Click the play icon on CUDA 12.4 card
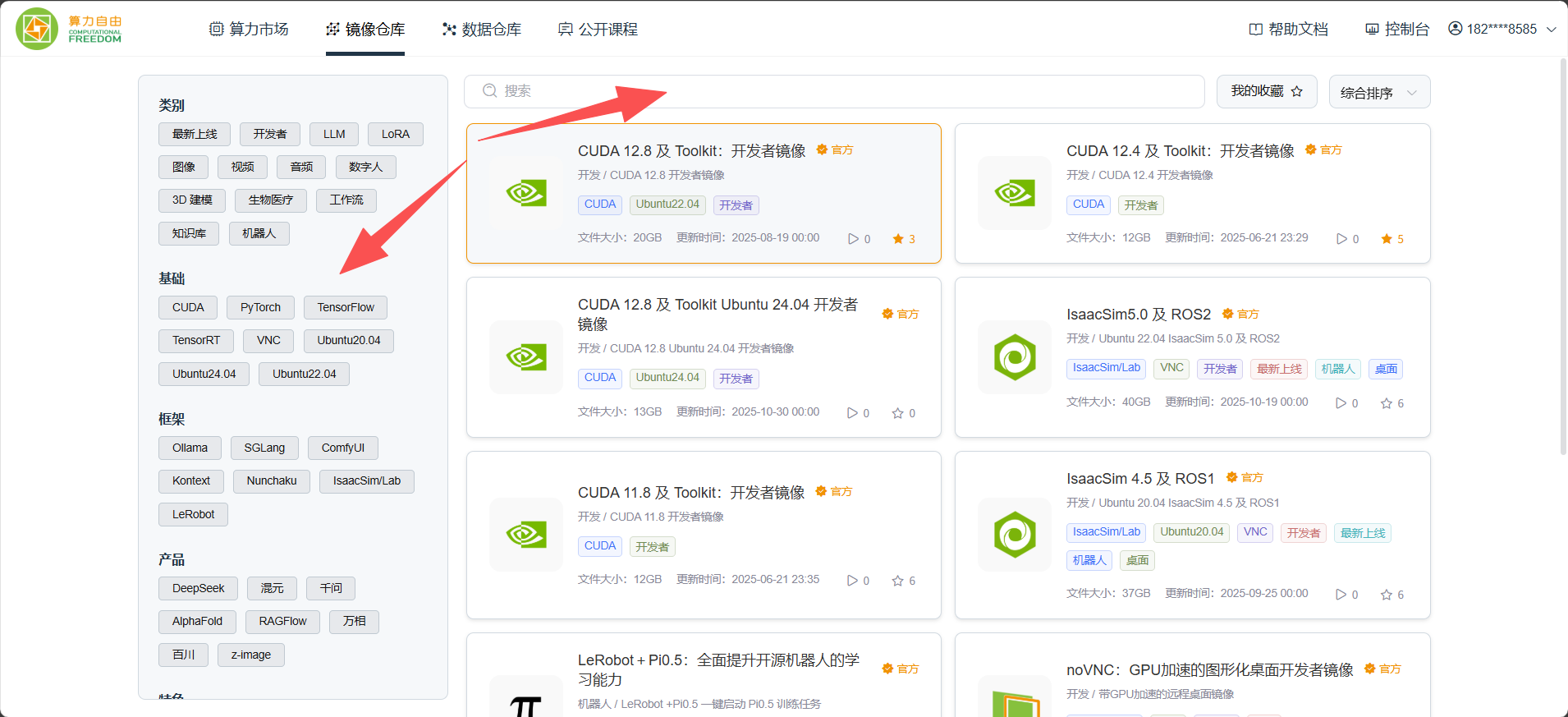Viewport: 1568px width, 717px height. tap(1341, 239)
